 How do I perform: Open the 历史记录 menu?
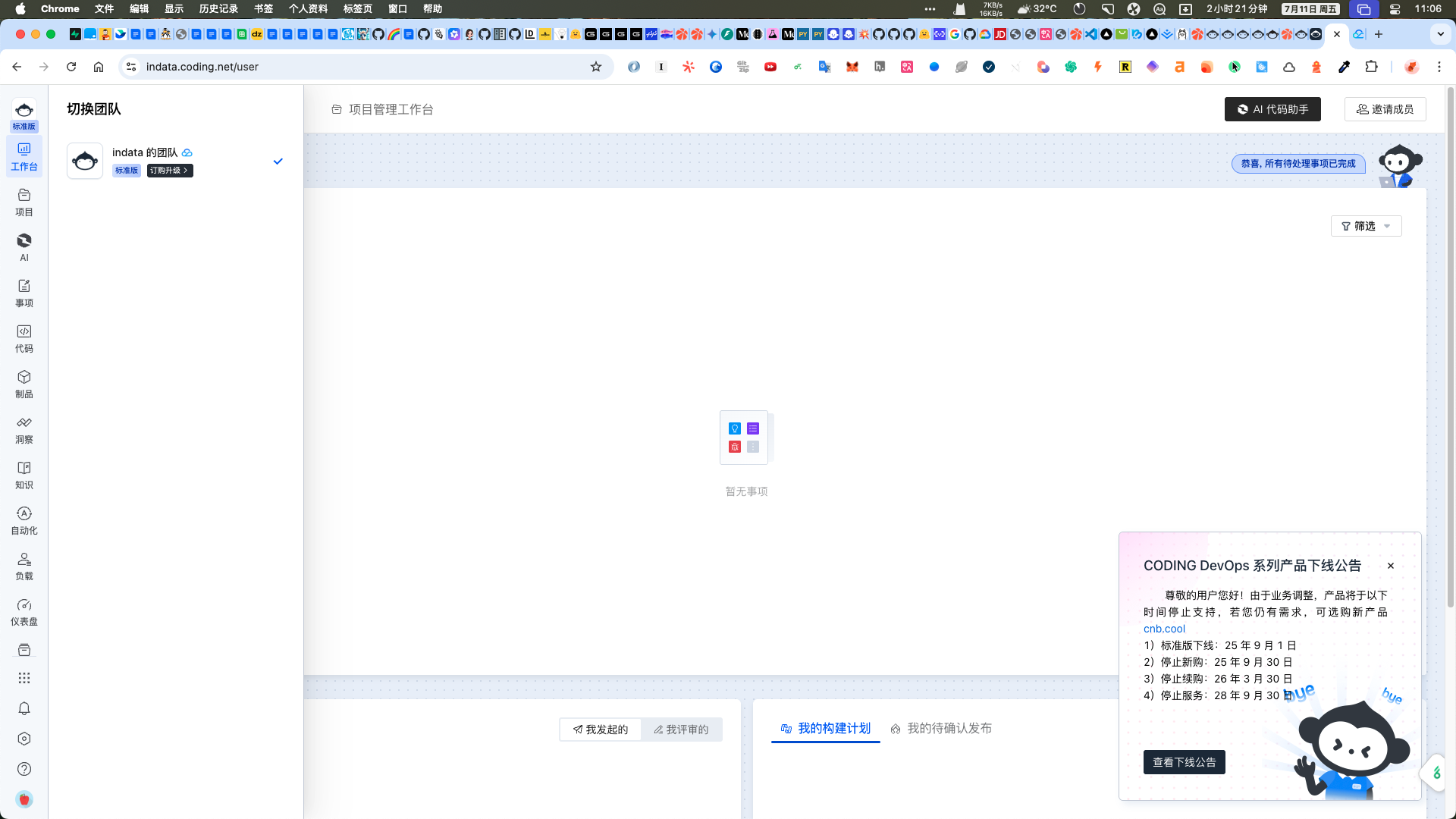coord(218,9)
